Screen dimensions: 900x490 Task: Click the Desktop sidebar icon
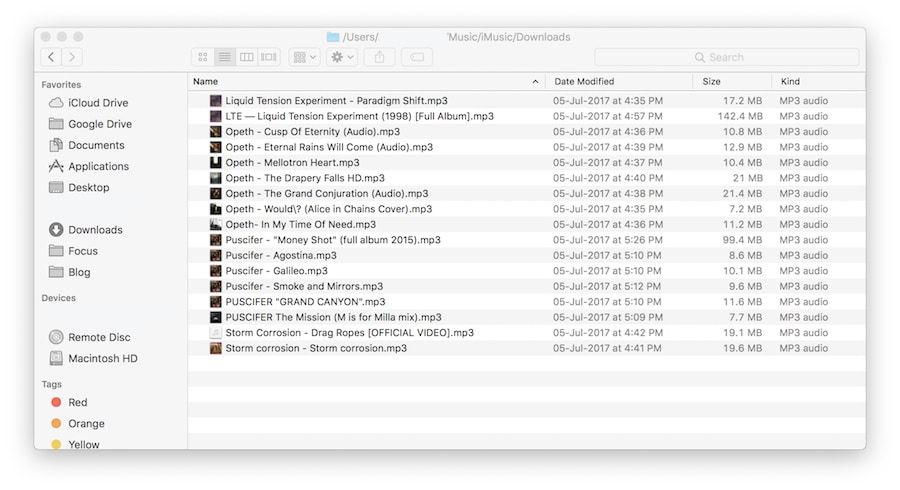[x=56, y=188]
